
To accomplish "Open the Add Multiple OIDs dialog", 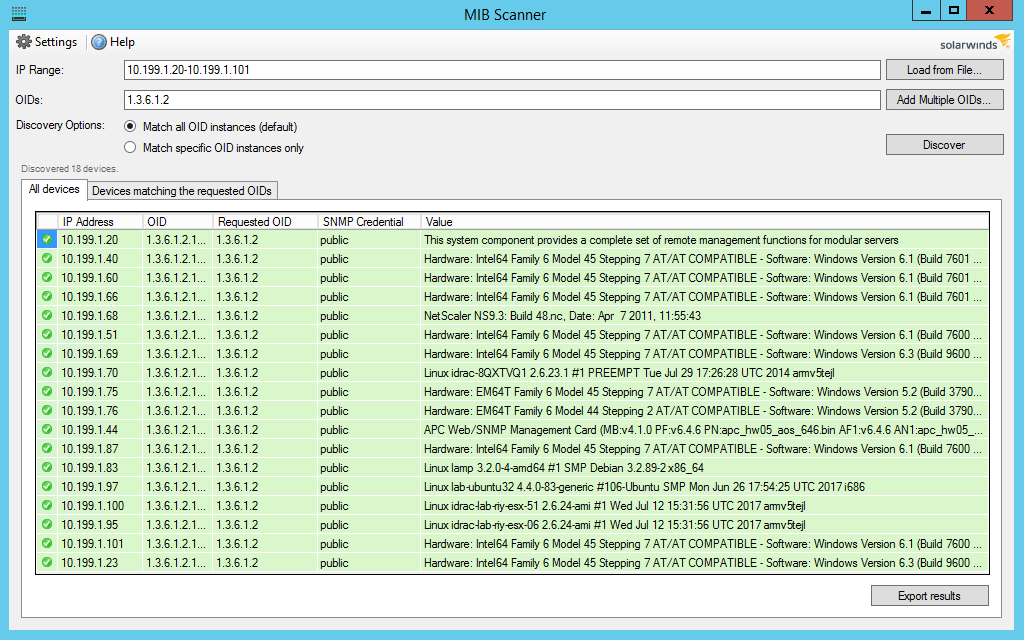I will (944, 99).
